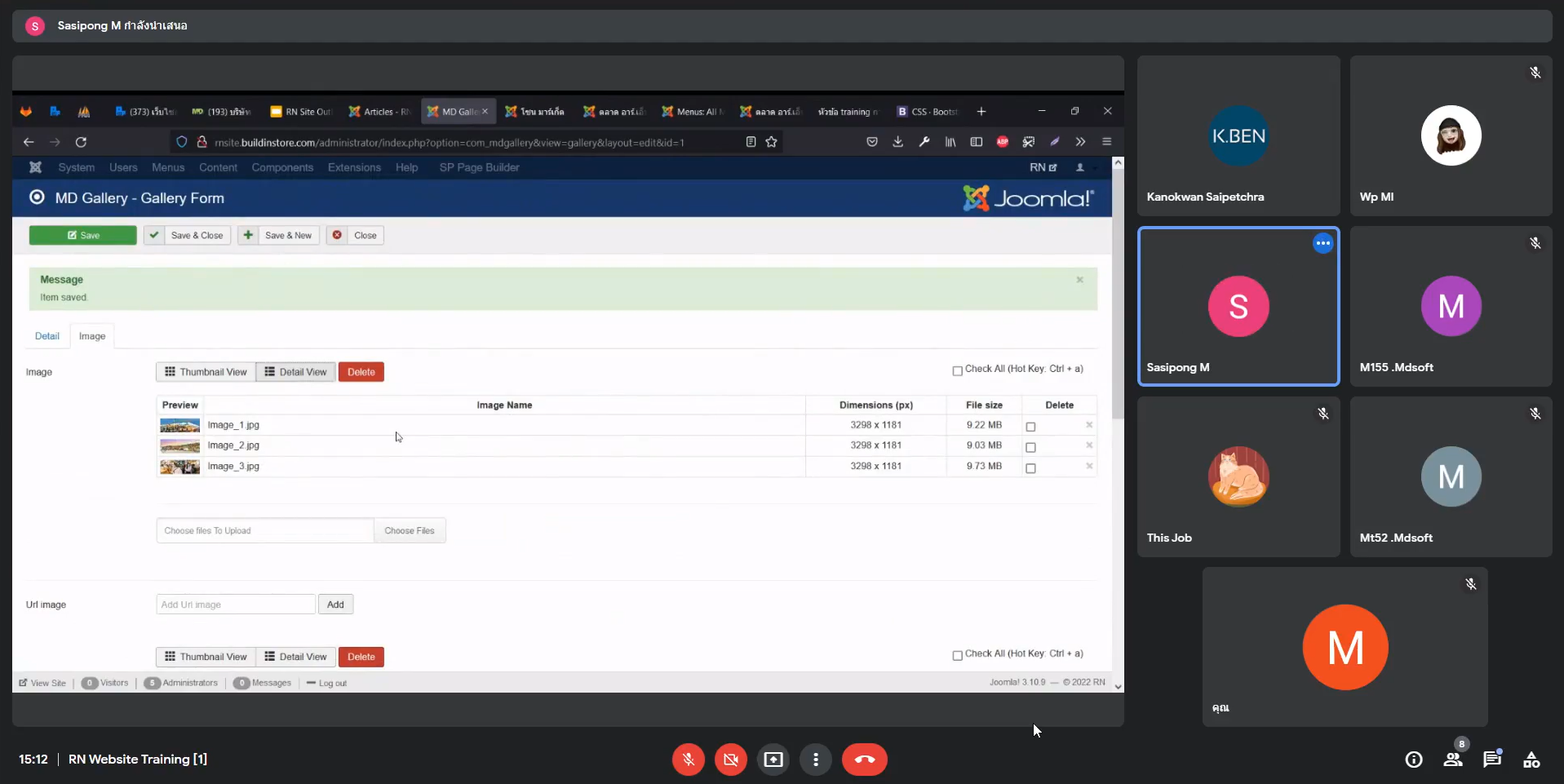
Task: Click the Save & Close button
Action: (x=188, y=235)
